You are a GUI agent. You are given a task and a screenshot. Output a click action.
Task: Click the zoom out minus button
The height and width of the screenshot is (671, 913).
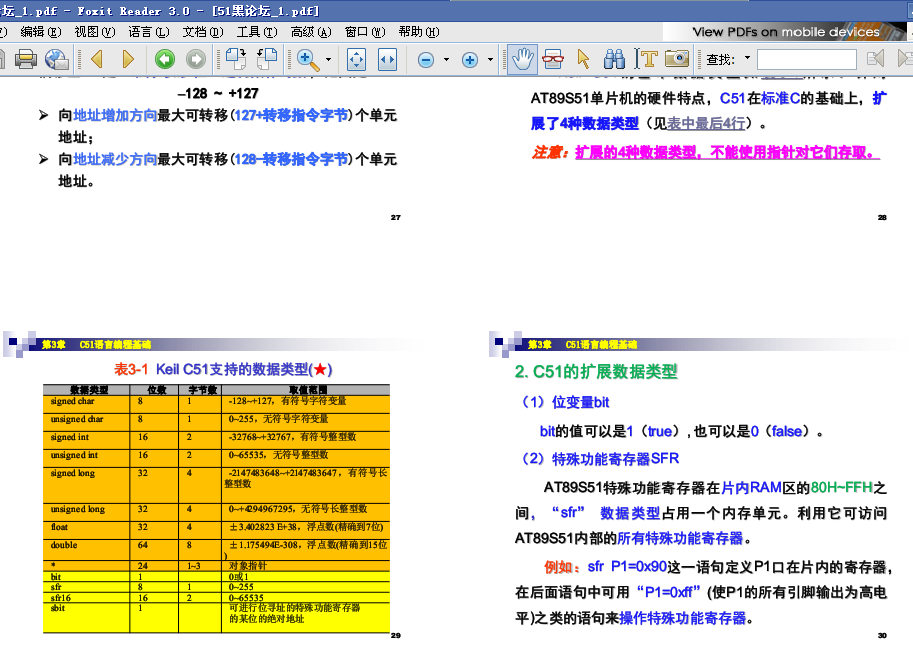[x=426, y=59]
